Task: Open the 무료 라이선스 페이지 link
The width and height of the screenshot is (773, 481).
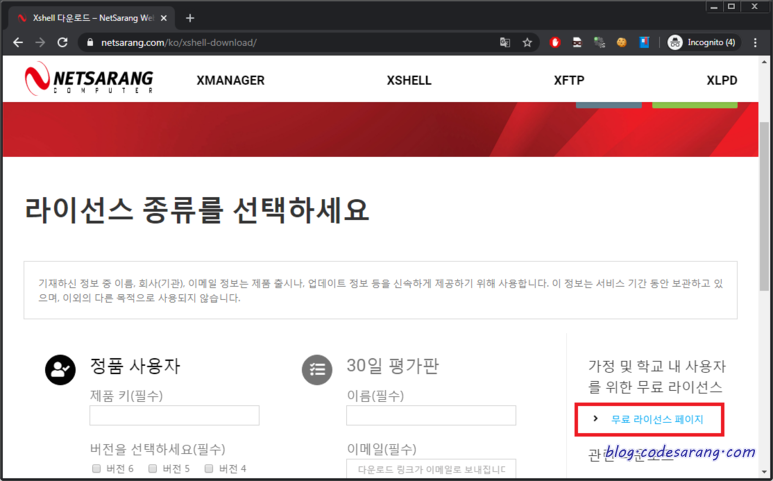Action: [657, 419]
